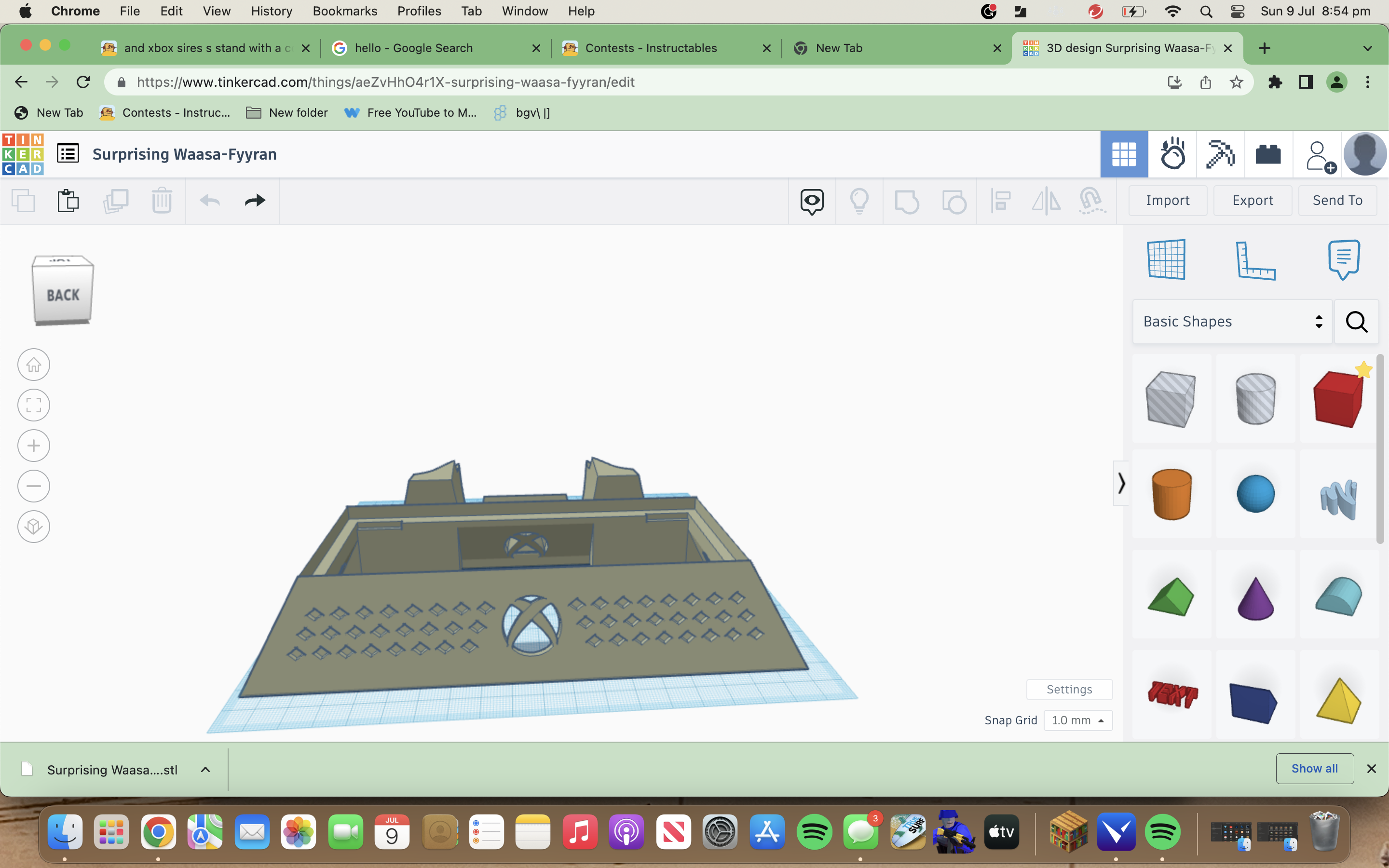
Task: Expand the Surprising Waasa....stl file entry
Action: (x=205, y=769)
